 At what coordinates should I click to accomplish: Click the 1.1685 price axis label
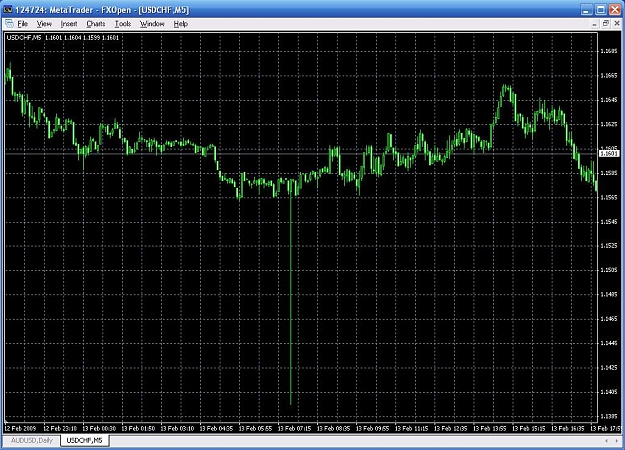tap(609, 51)
